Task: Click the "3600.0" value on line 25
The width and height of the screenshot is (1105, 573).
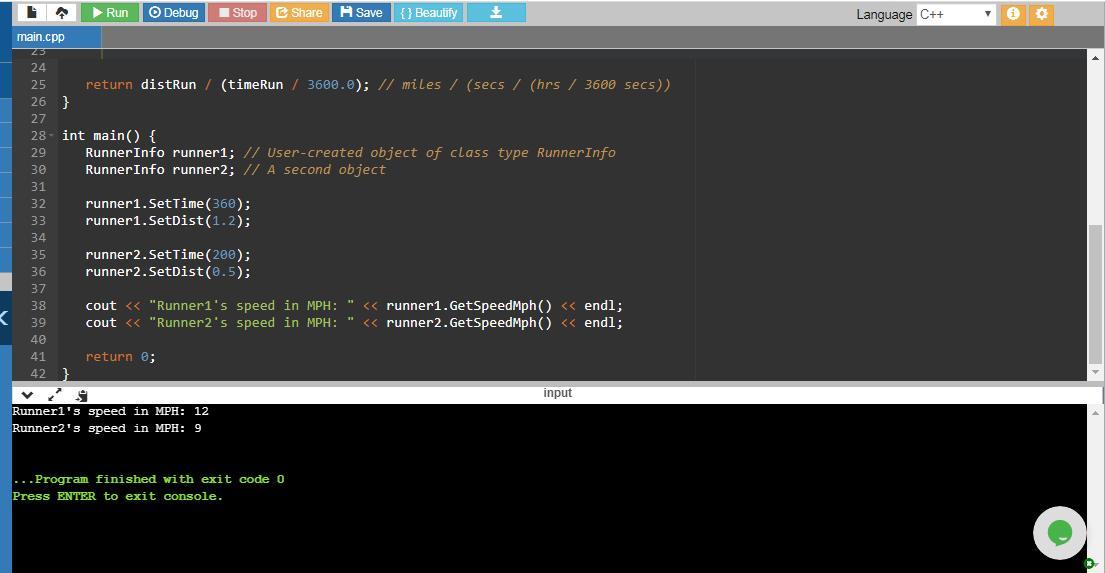Action: [331, 85]
